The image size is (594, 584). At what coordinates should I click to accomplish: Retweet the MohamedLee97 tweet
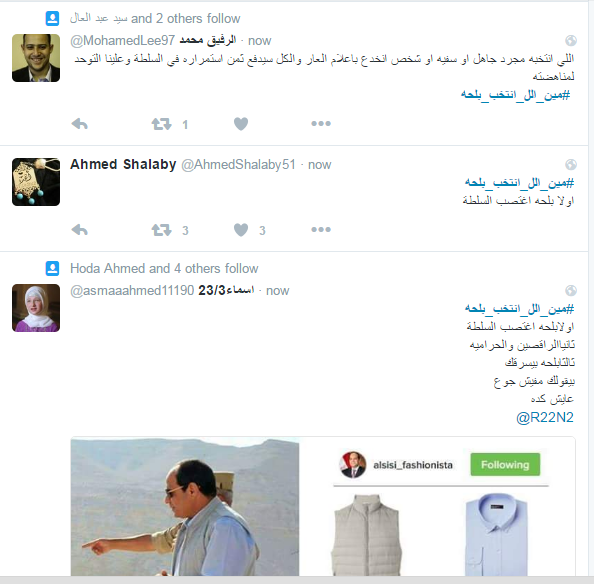(x=161, y=124)
